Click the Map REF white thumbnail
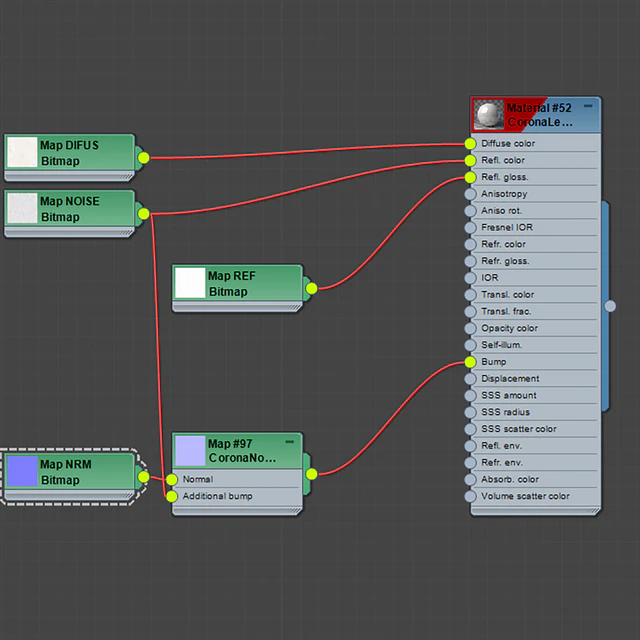640x640 pixels. (x=190, y=283)
